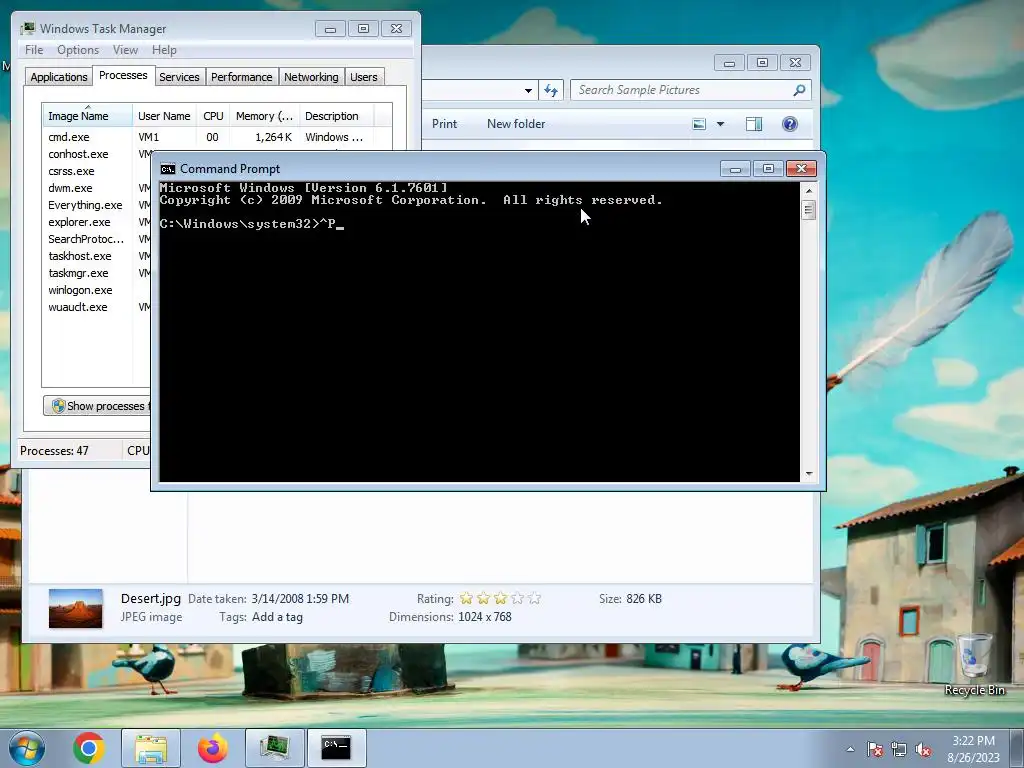The height and width of the screenshot is (768, 1024).
Task: Click the Task Manager title bar icon
Action: pyautogui.click(x=27, y=29)
